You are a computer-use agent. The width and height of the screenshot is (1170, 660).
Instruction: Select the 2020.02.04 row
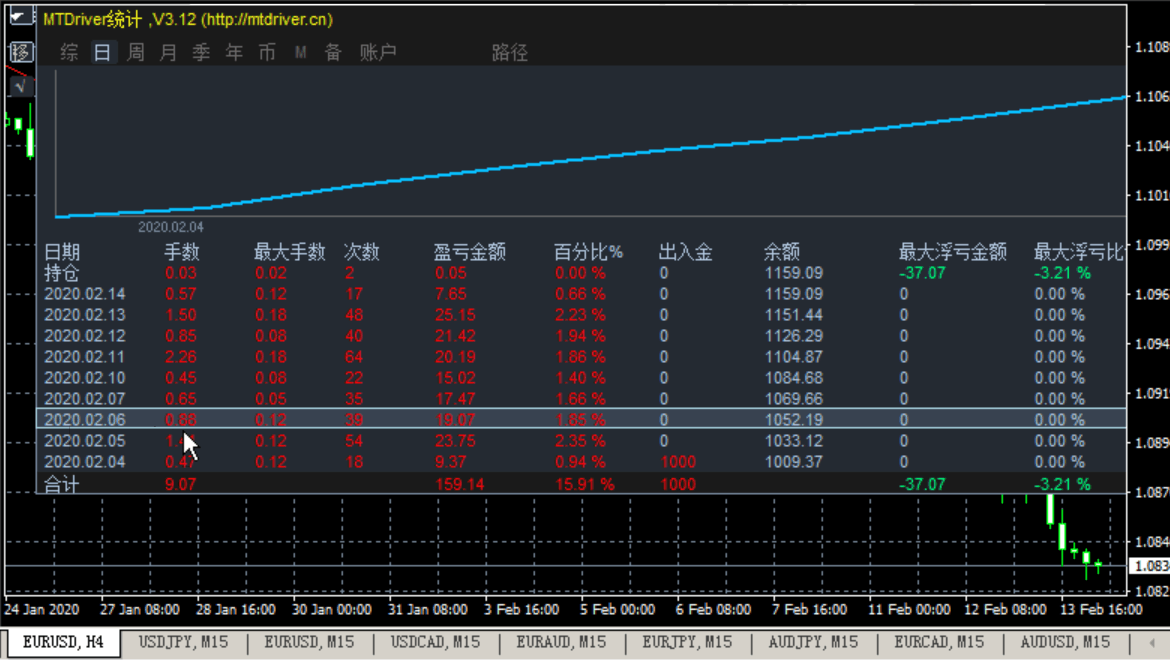point(581,462)
